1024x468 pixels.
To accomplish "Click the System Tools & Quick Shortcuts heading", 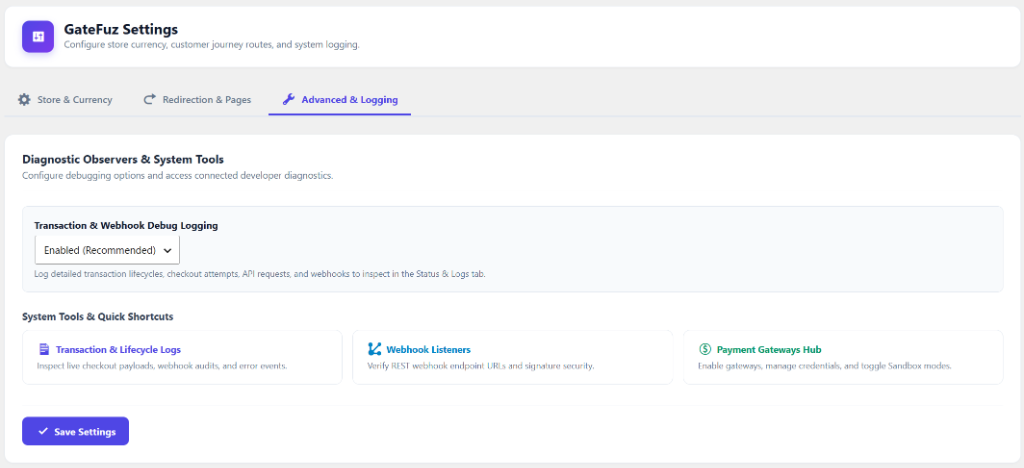I will click(x=98, y=317).
